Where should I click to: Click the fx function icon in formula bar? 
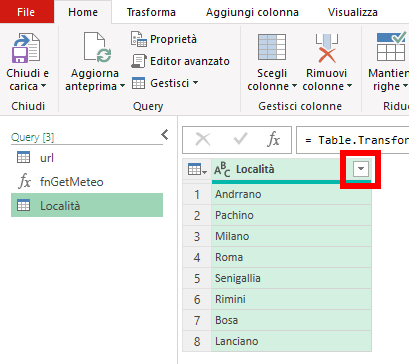click(x=273, y=139)
